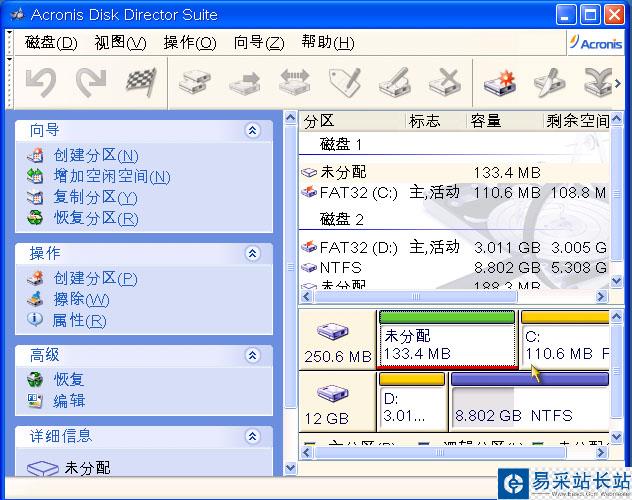The height and width of the screenshot is (500, 632).
Task: Click the Merge partitions toolbar icon
Action: point(598,83)
